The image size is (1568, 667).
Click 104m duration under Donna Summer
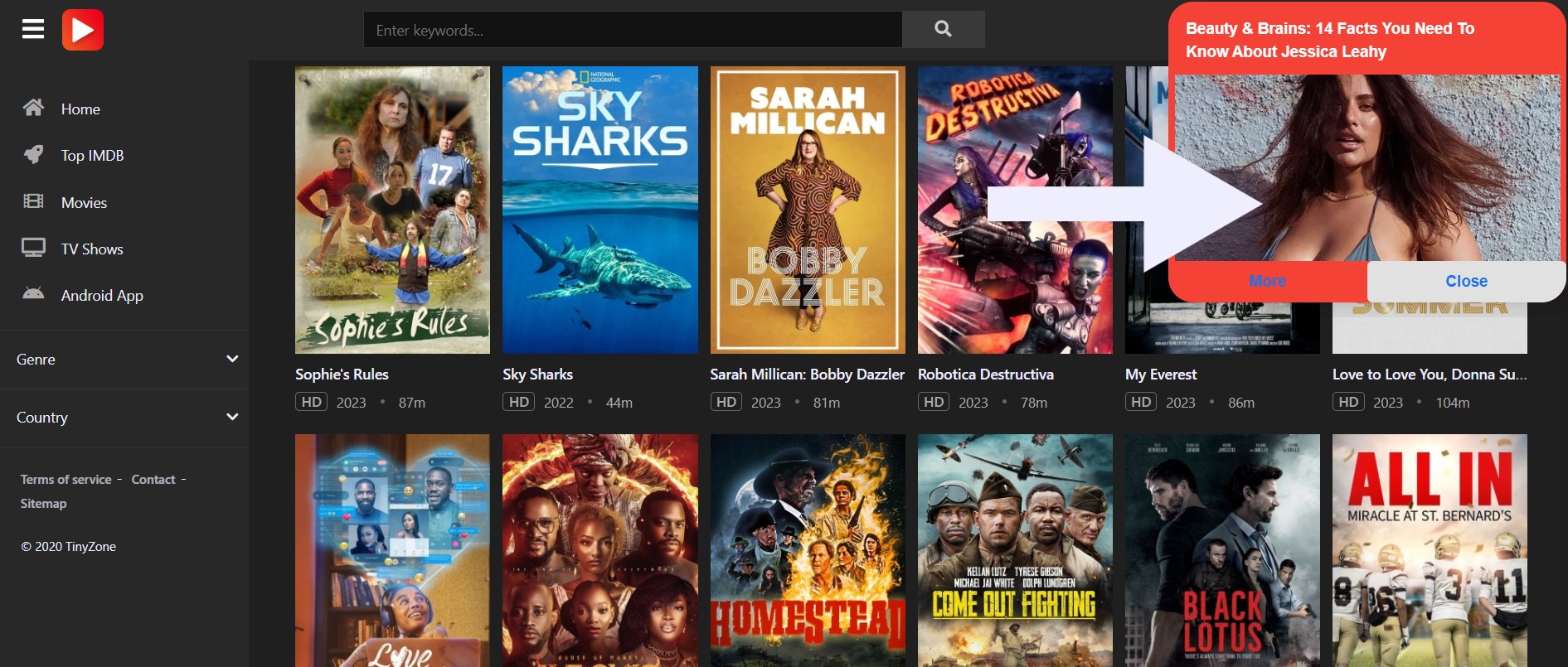1453,403
